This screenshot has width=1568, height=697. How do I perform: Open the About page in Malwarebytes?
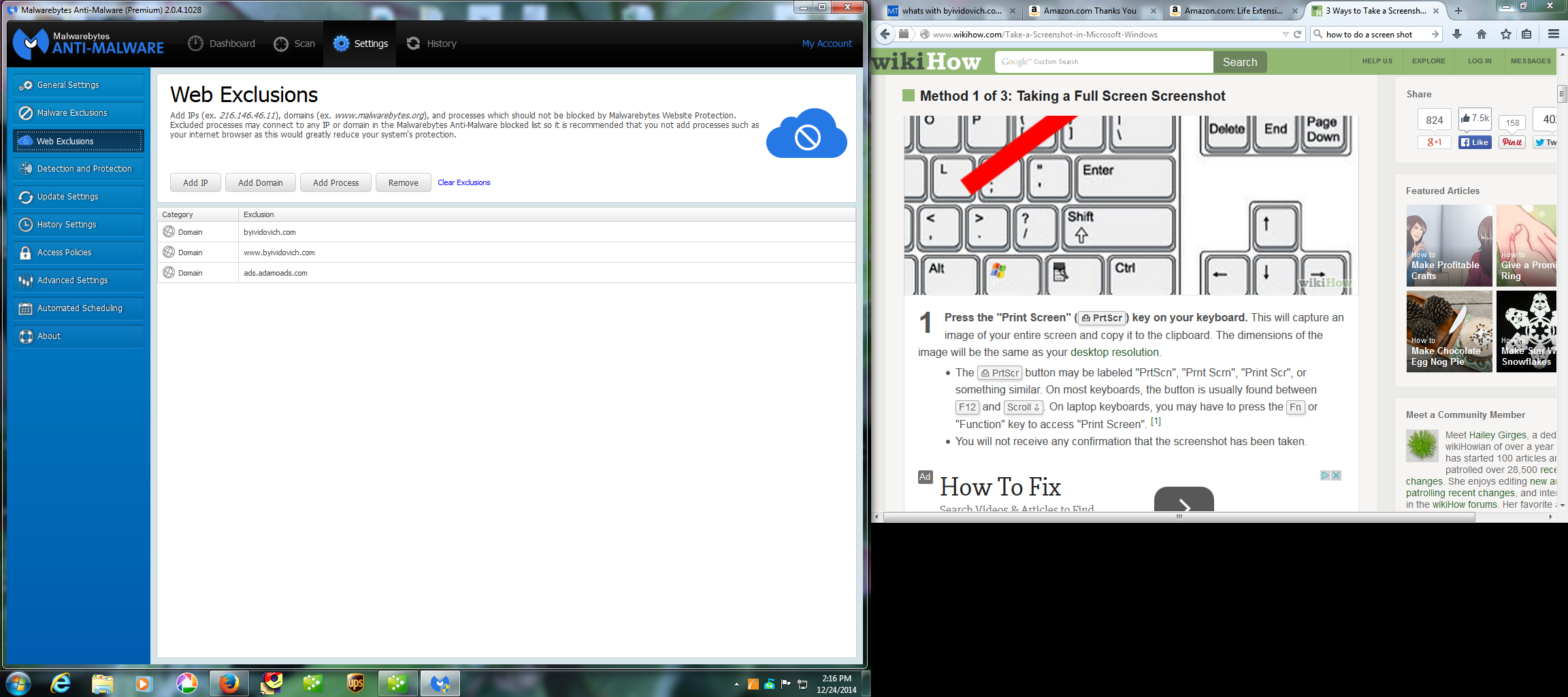[x=78, y=336]
